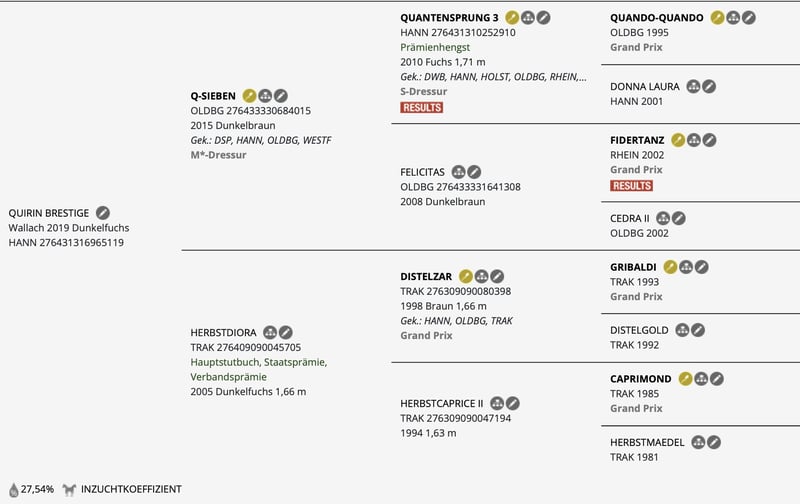Viewport: 800px width, 504px height.
Task: Open pedigree tree icon for Herbstcaprice II
Action: [x=497, y=403]
